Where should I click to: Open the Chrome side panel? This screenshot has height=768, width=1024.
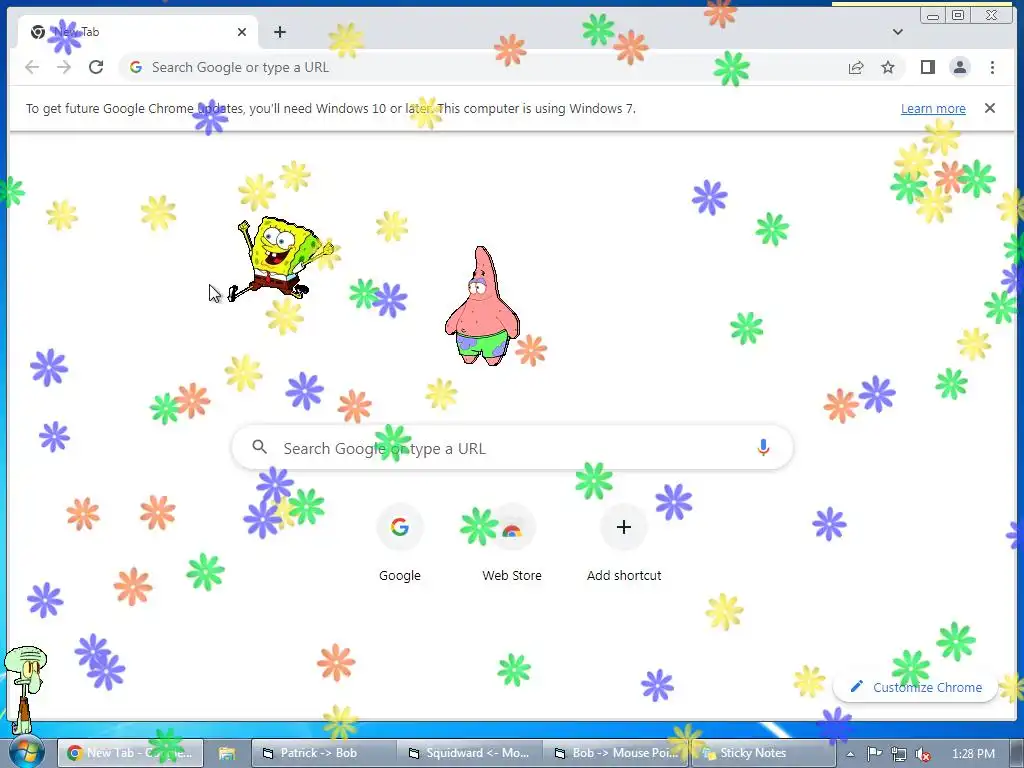pyautogui.click(x=928, y=67)
